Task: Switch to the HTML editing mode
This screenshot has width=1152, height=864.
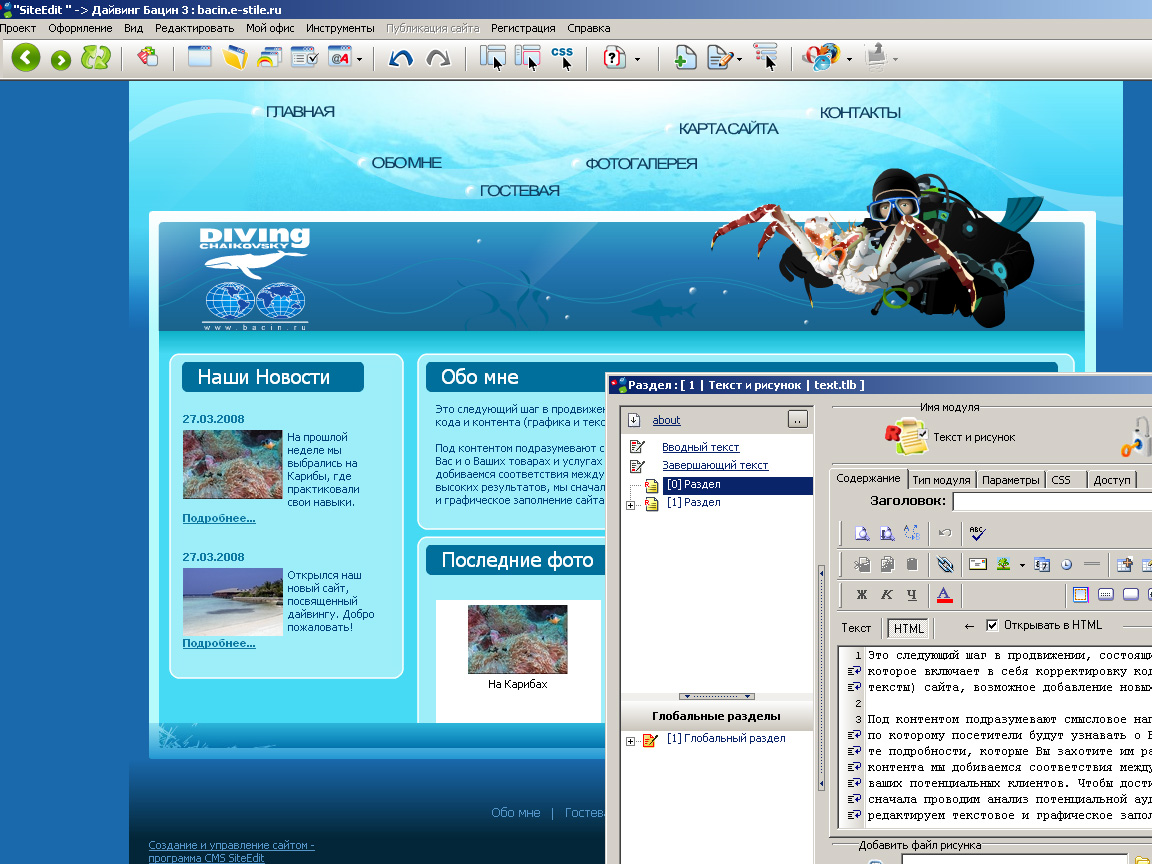Action: pos(908,628)
